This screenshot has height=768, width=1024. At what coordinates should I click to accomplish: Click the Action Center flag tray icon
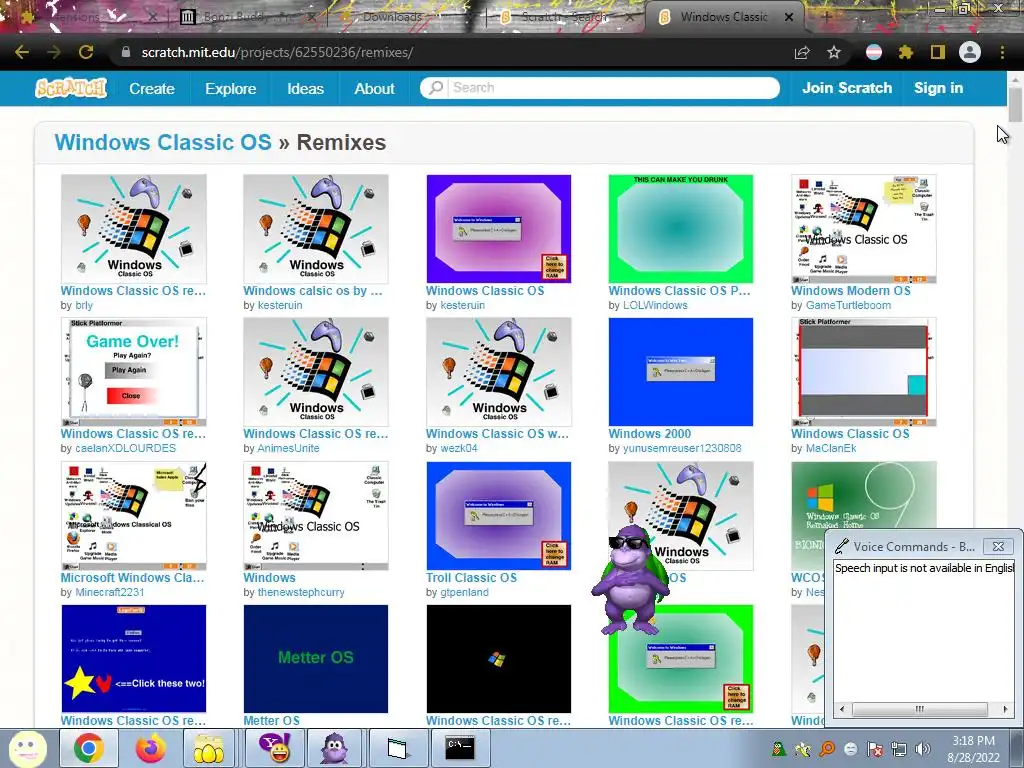(874, 749)
